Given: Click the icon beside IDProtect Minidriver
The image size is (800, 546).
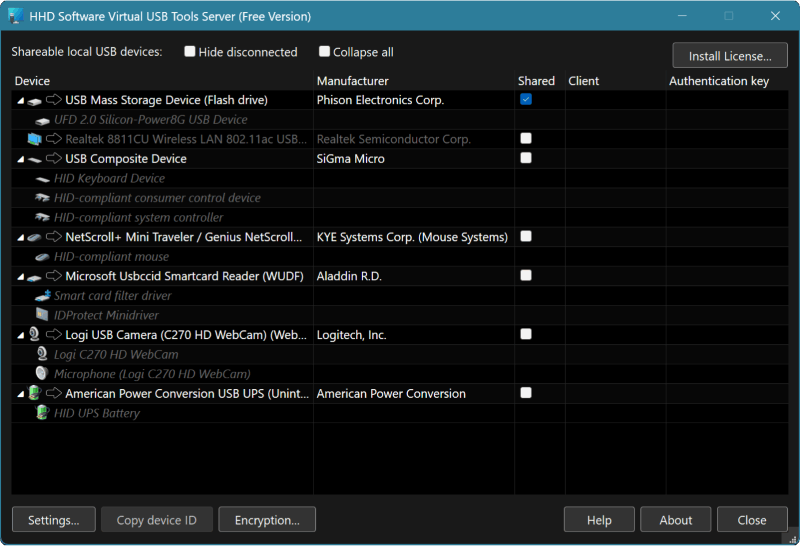Looking at the screenshot, I should pos(42,315).
